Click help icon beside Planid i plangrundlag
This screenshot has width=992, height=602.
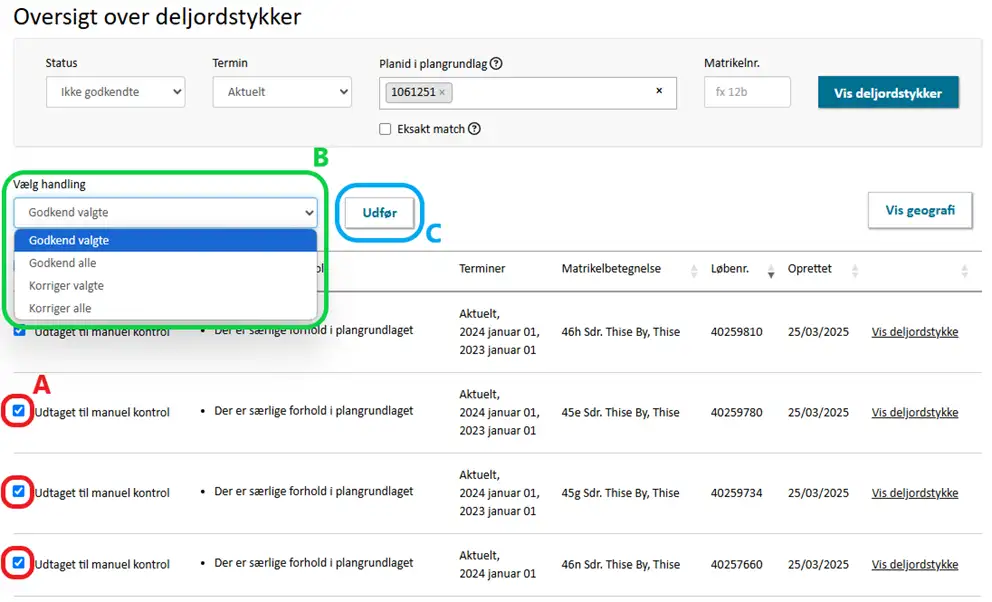tap(497, 64)
